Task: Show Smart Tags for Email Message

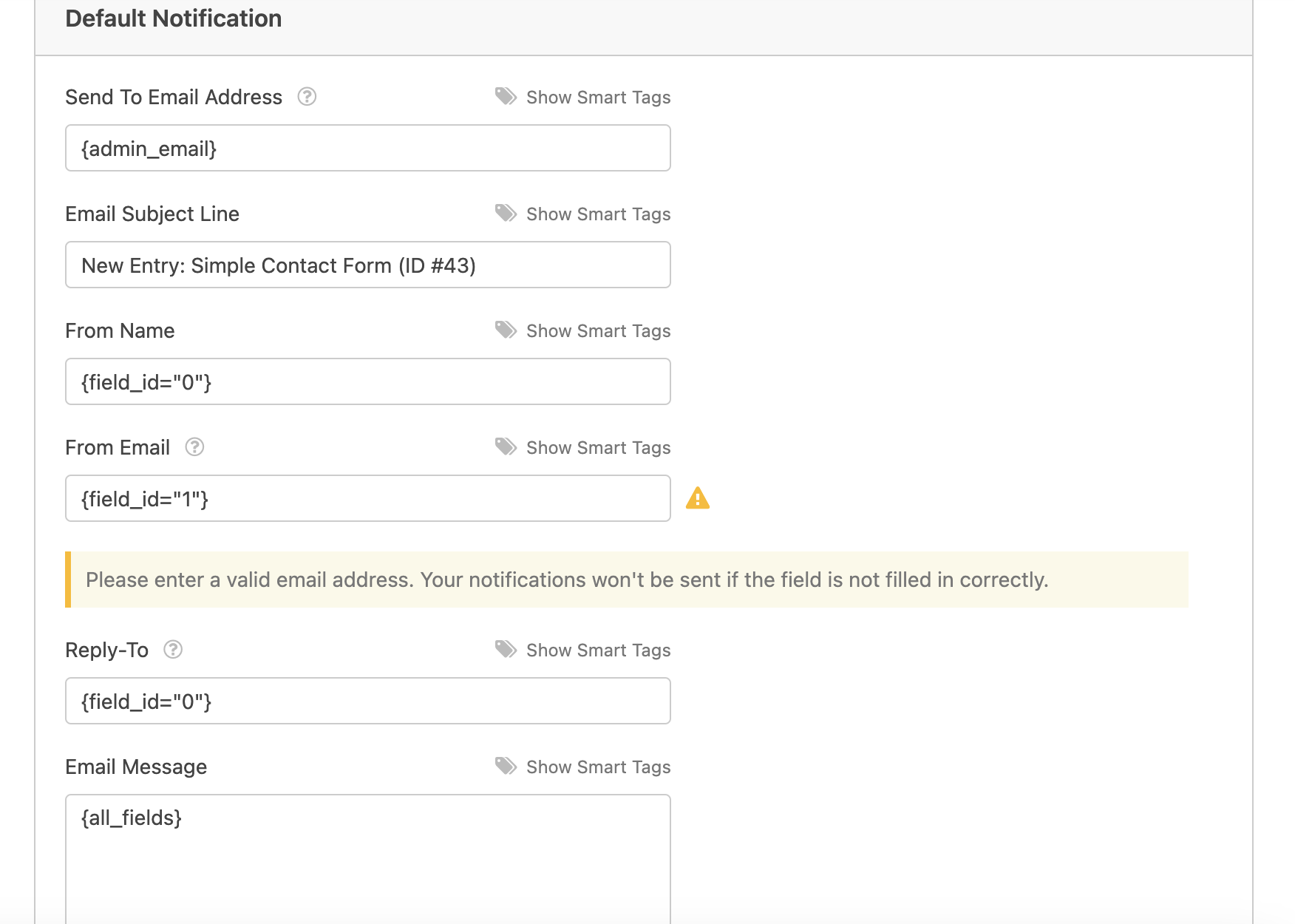Action: (x=598, y=767)
